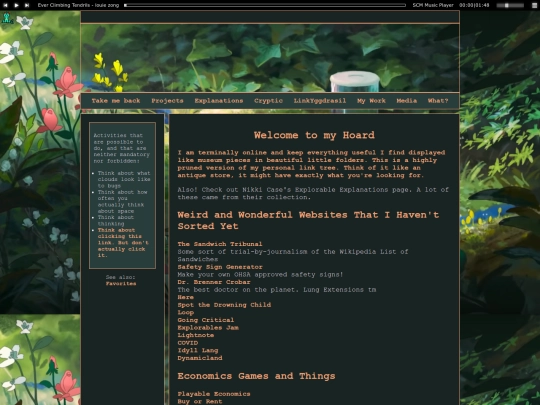This screenshot has width=540, height=405.
Task: Click the 'What?' nav item
Action: (x=438, y=101)
